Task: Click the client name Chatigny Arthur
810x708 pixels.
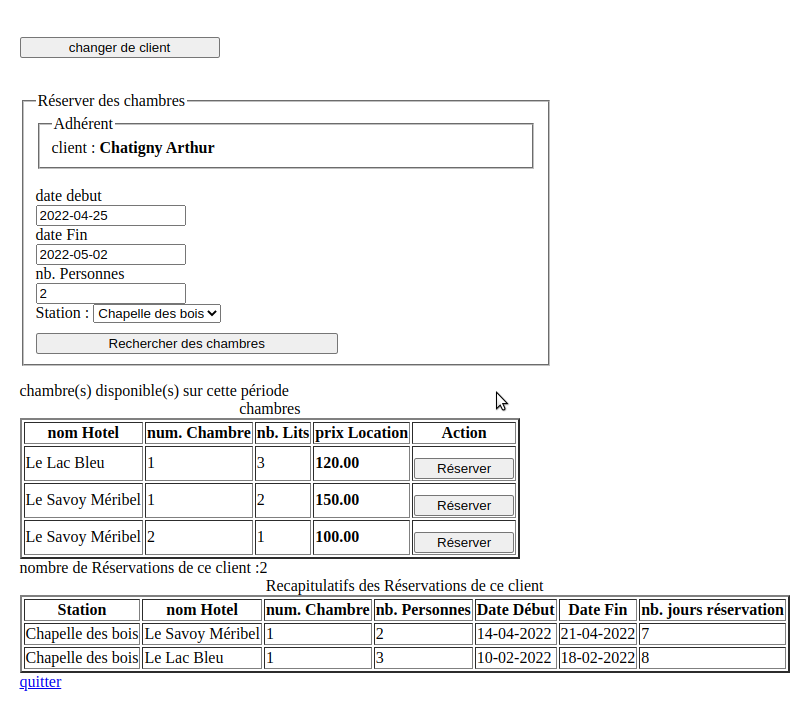Action: (x=157, y=148)
